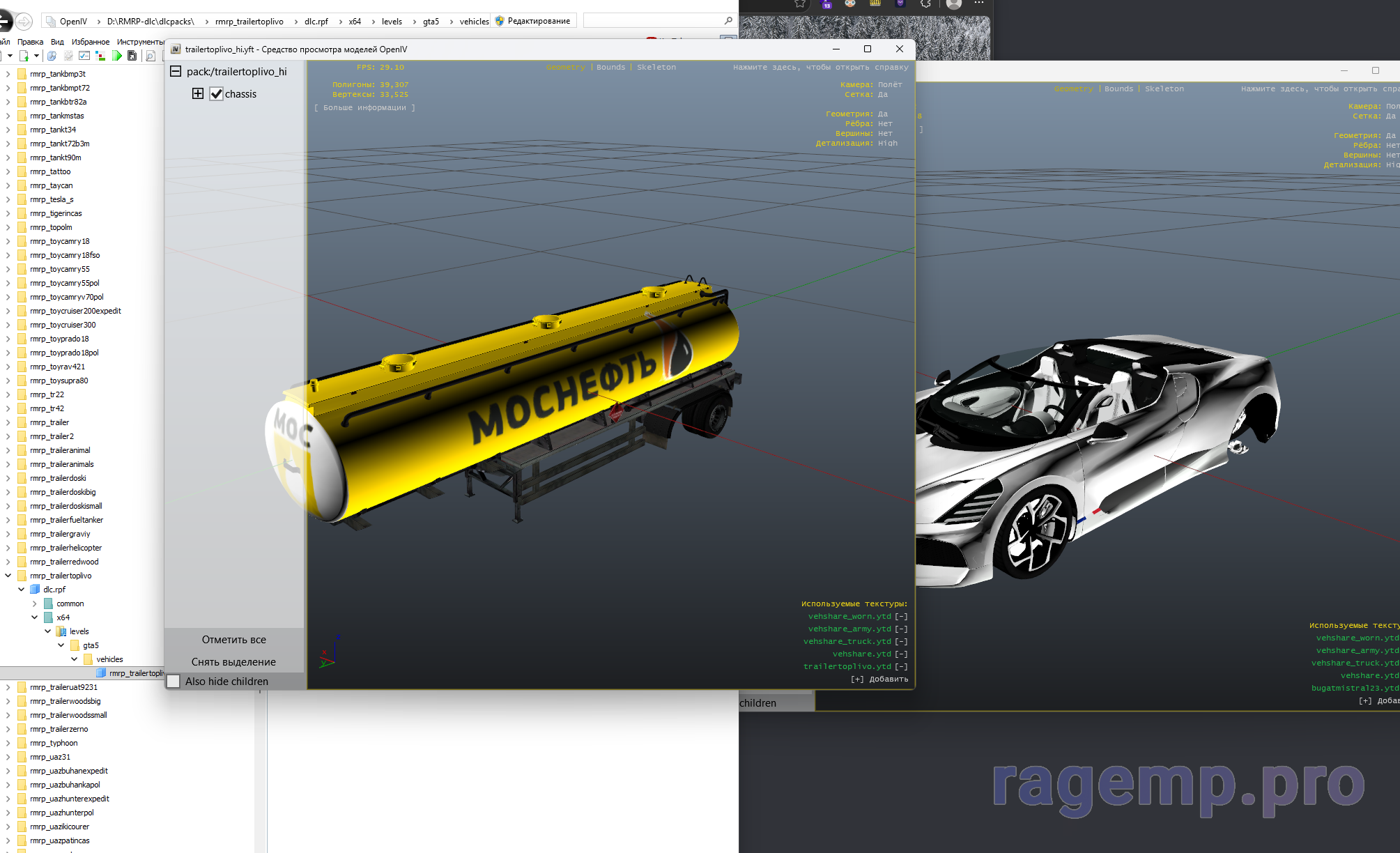Collapse pack:/trailertoplivo_hi root node

(x=176, y=71)
